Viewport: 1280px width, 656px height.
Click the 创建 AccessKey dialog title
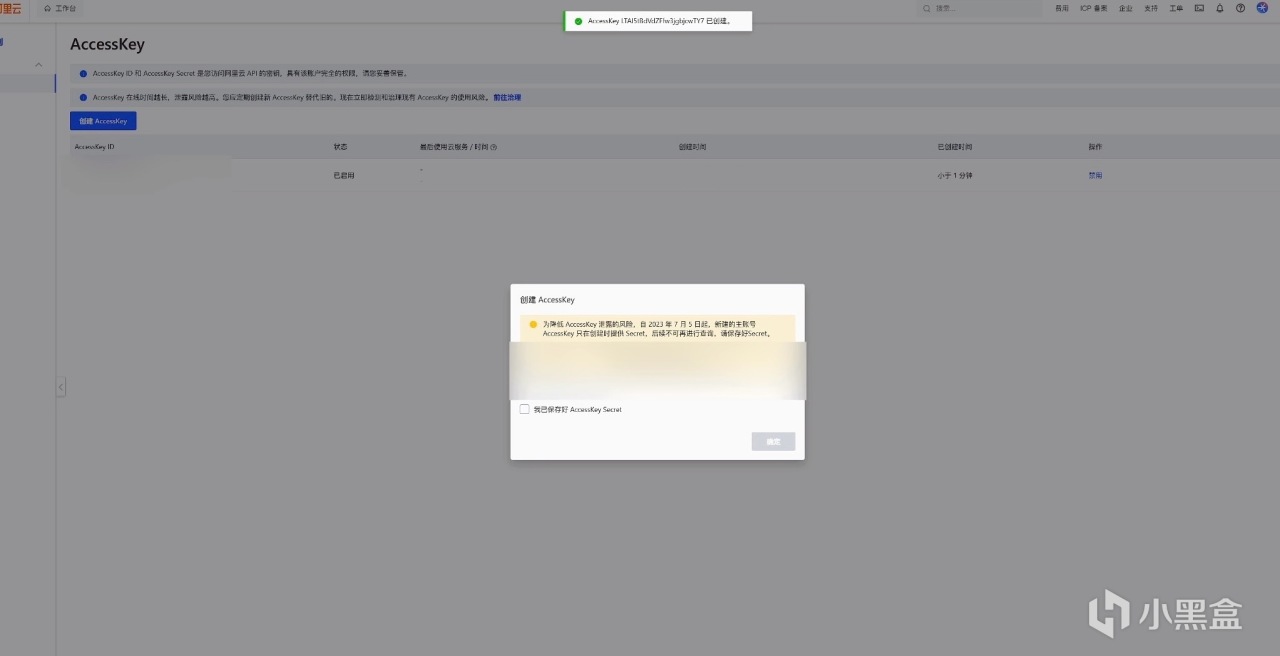coord(547,300)
